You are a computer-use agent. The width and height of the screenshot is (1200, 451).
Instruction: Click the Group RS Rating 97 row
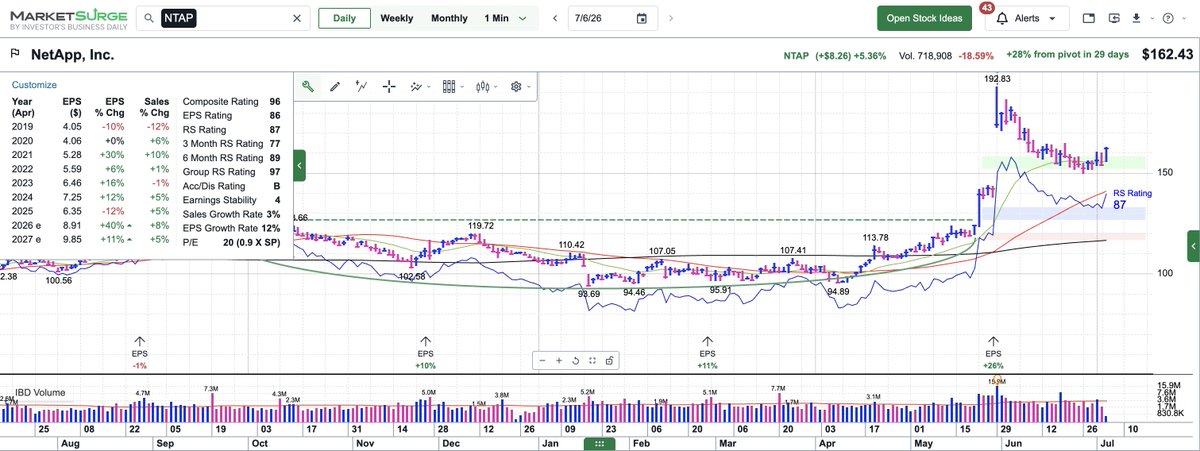(232, 172)
